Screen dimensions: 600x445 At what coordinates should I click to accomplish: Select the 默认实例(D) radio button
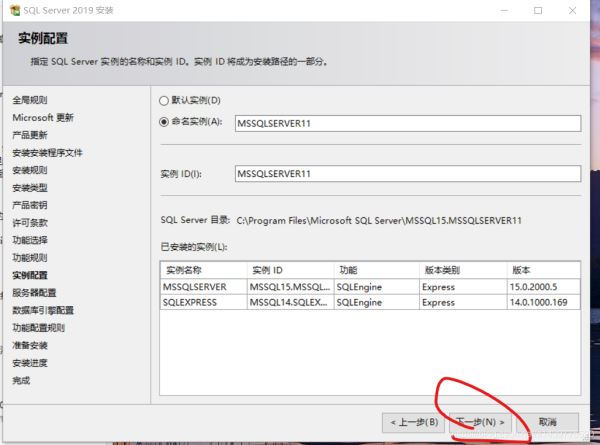tap(165, 101)
